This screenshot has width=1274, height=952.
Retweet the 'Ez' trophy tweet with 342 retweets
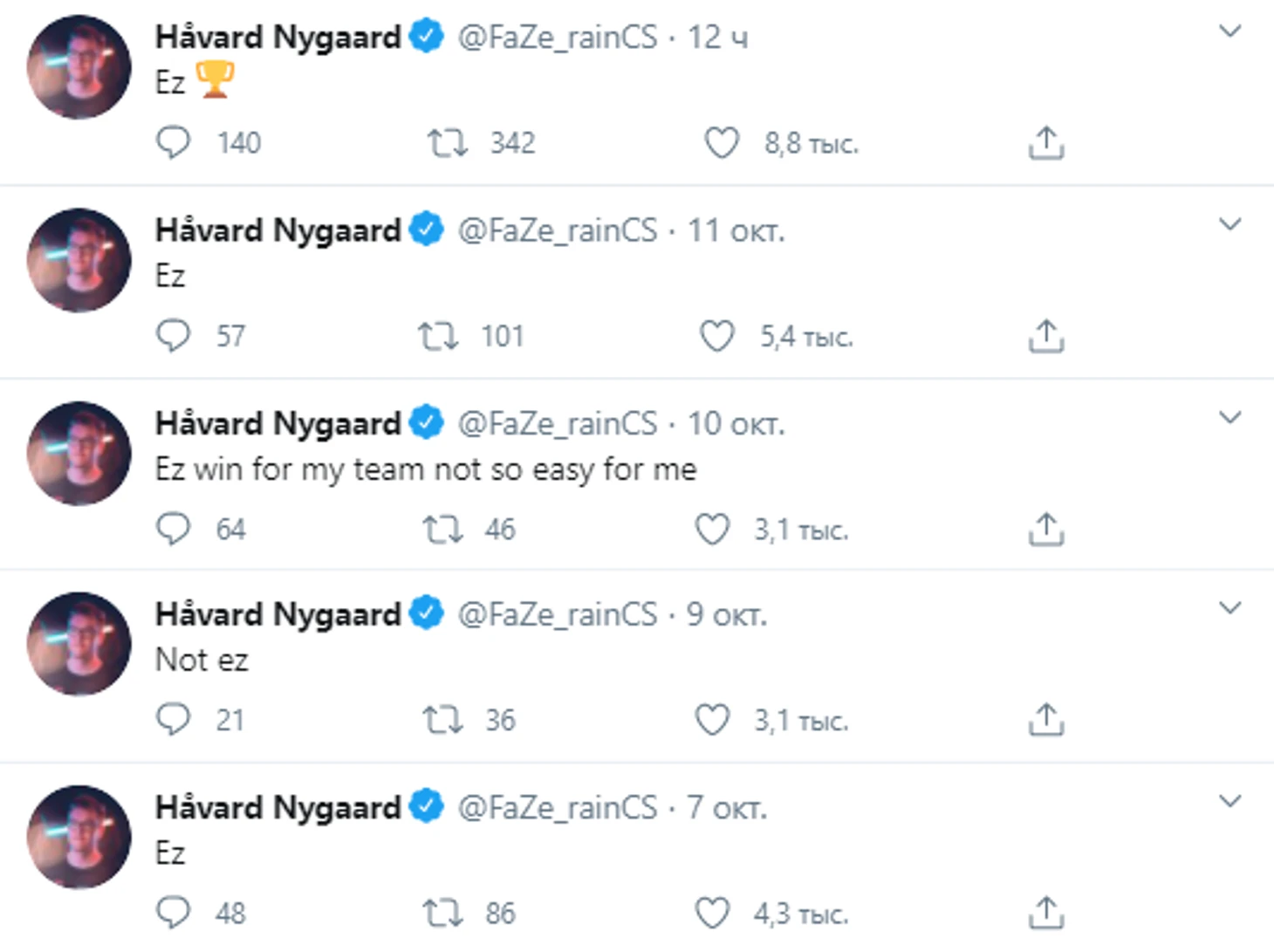(x=447, y=142)
